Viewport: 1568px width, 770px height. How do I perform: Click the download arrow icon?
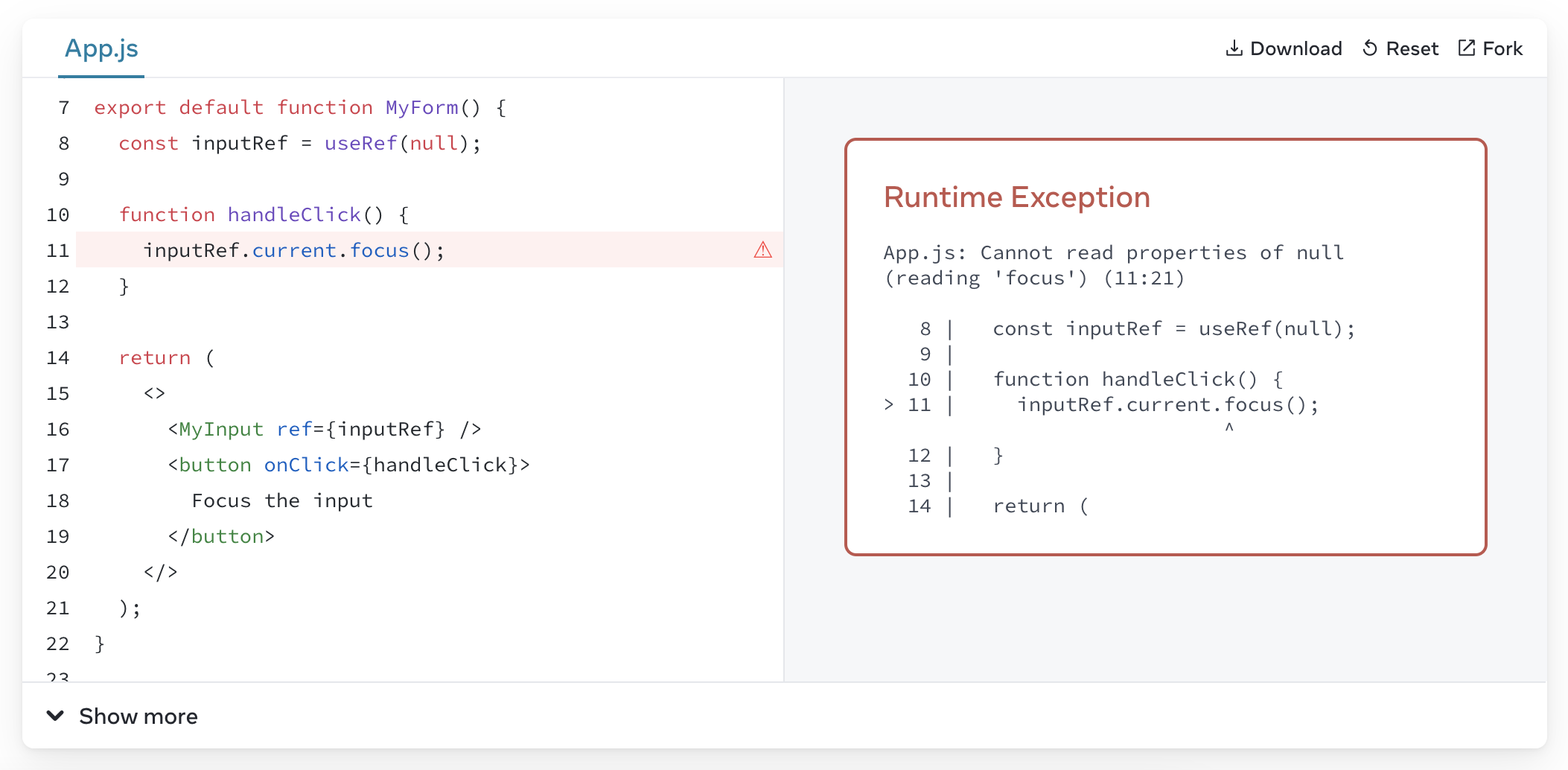click(1234, 48)
